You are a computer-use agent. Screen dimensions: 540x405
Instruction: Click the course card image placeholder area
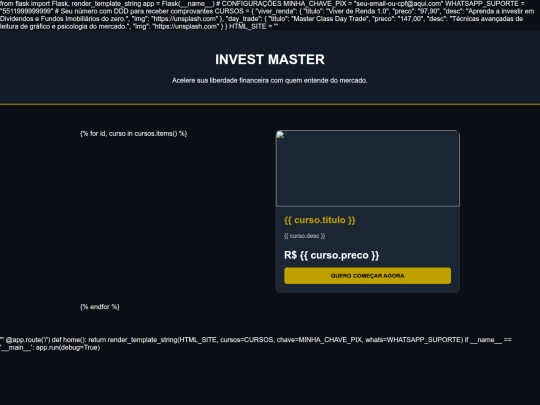[367, 168]
